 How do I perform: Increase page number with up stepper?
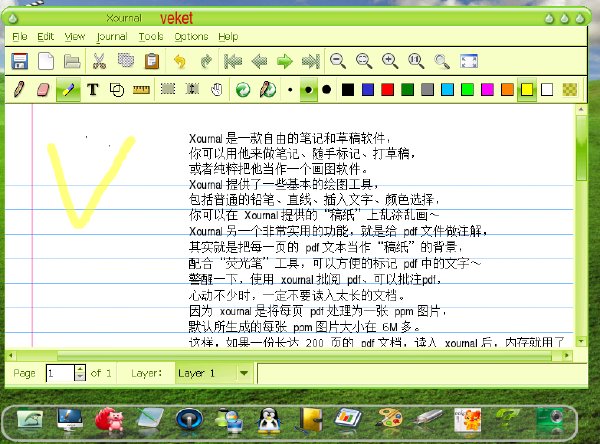[x=80, y=369]
